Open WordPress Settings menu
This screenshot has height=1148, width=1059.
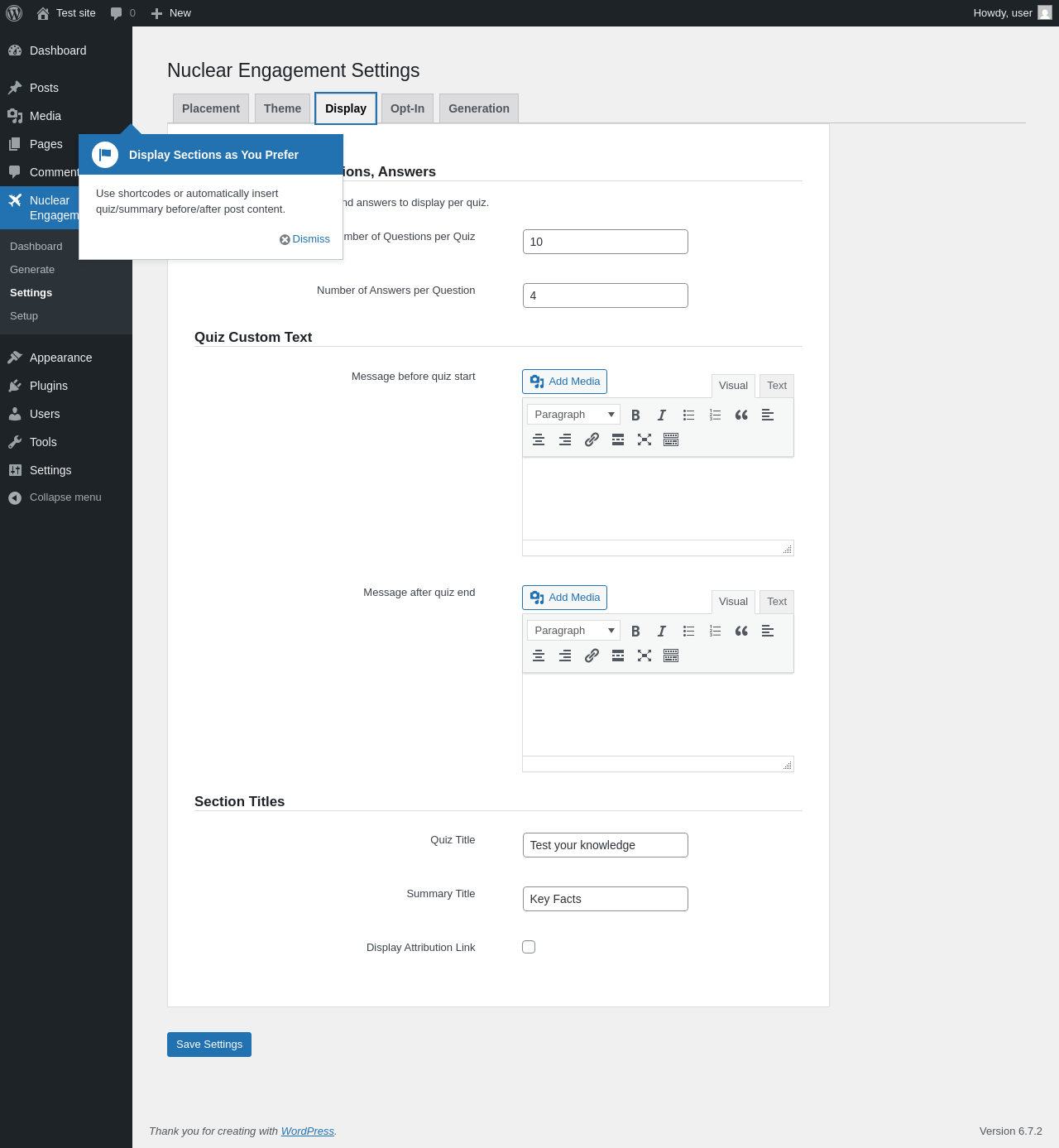(66, 470)
